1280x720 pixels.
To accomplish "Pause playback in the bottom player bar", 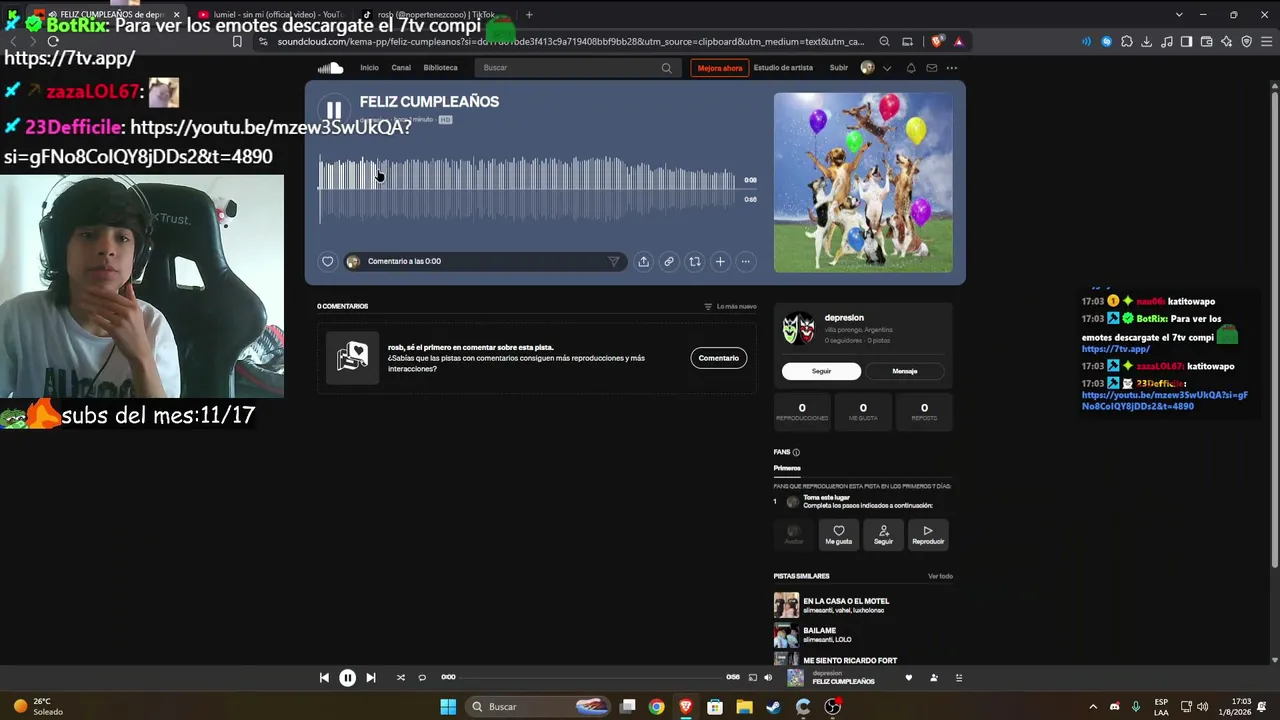I will [x=347, y=678].
